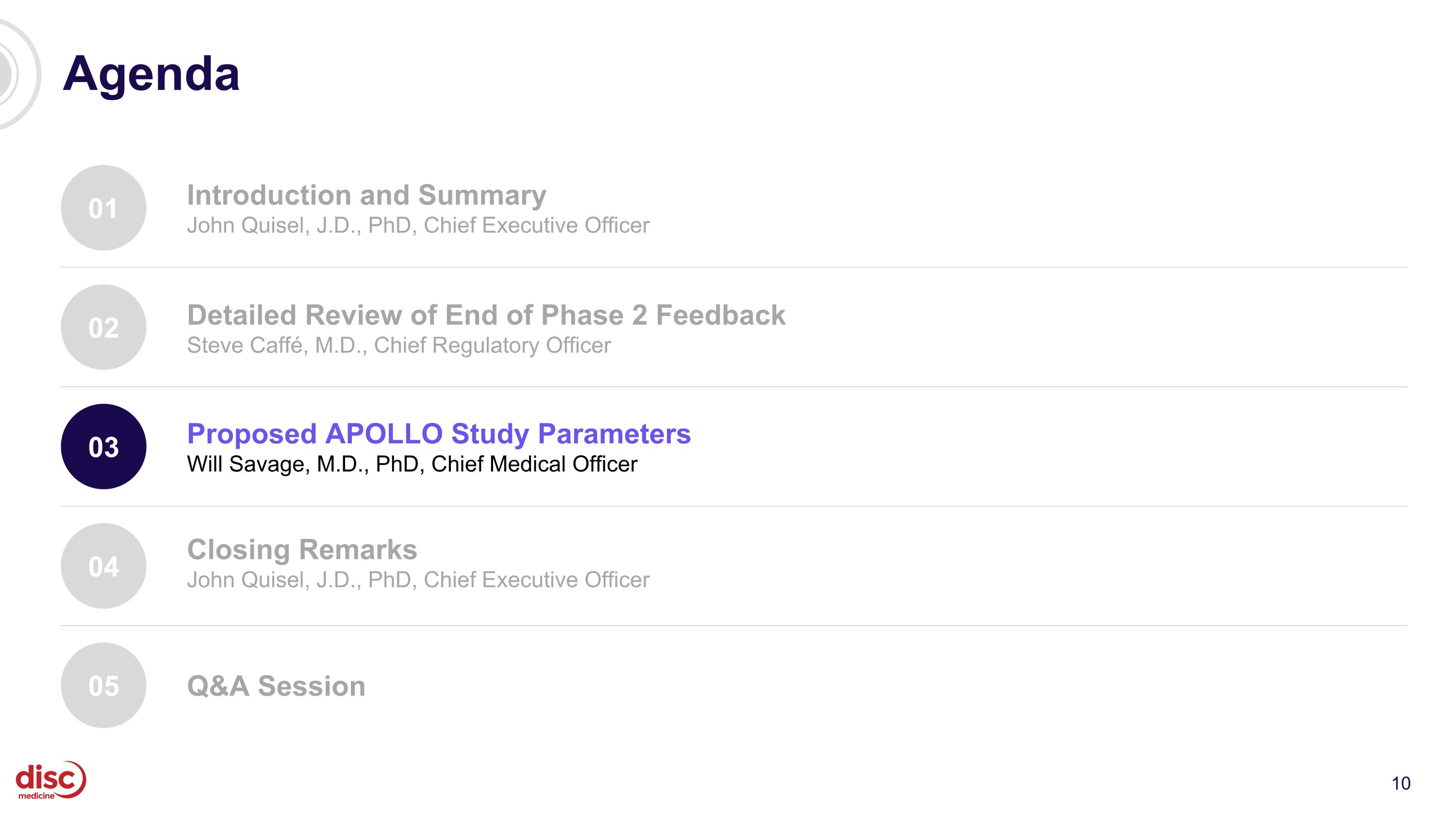Viewport: 1456px width, 819px height.
Task: Open the Q&A Session item
Action: 276,686
